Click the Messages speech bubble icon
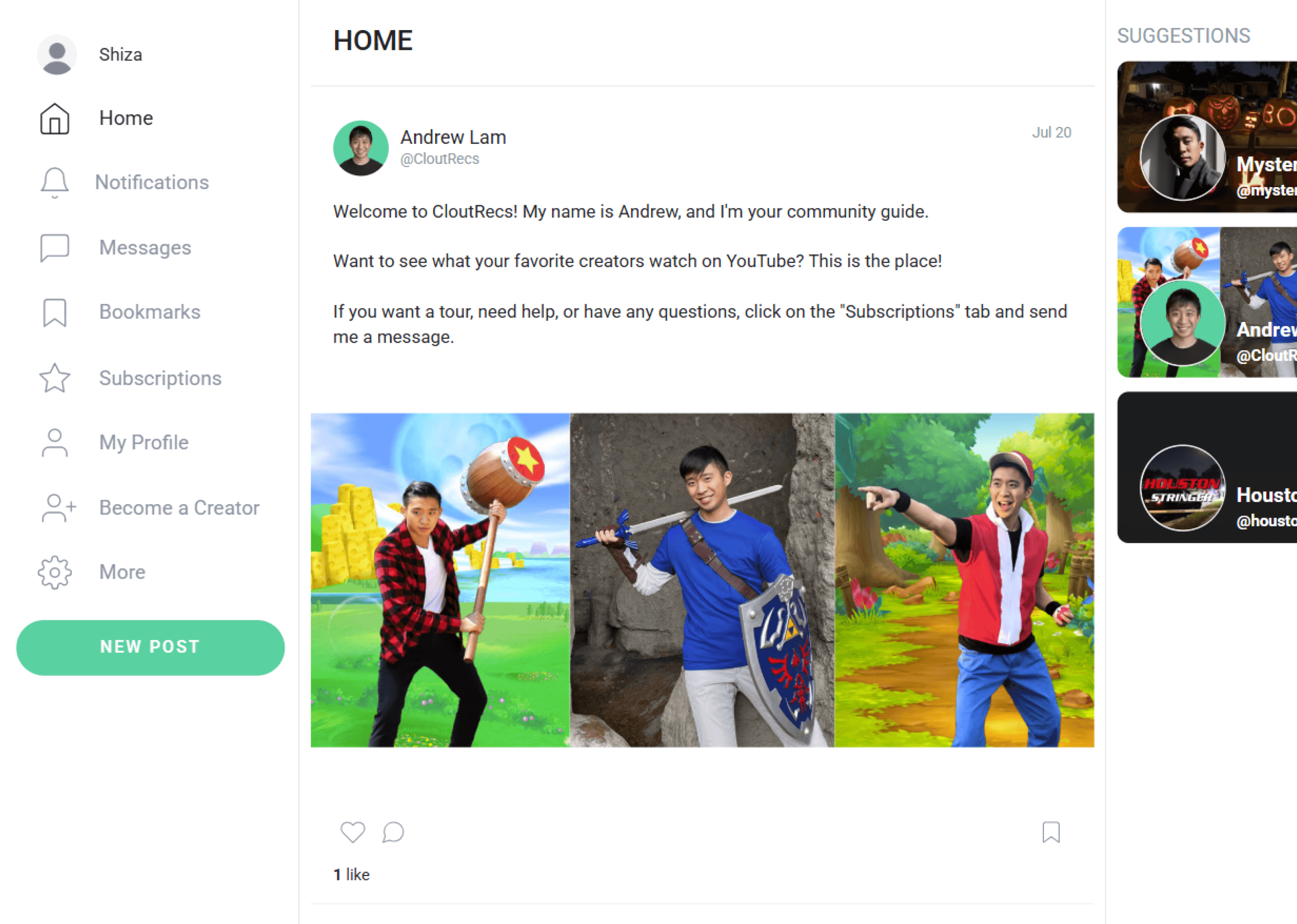The image size is (1297, 924). [55, 248]
